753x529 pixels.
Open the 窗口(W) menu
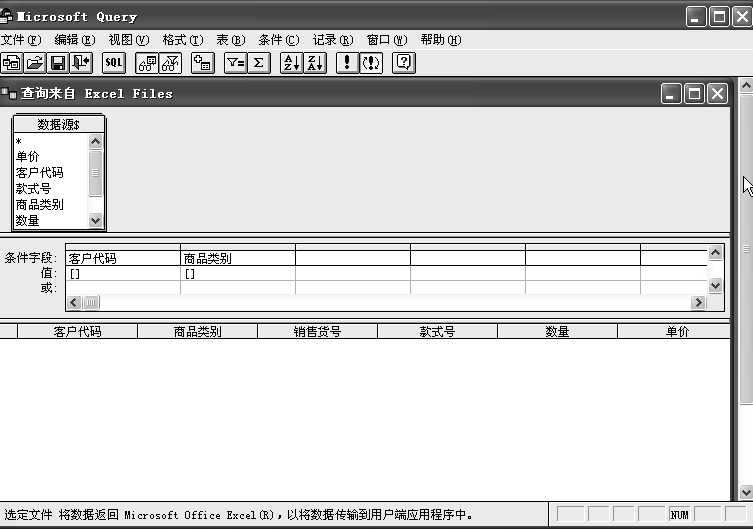tap(387, 40)
